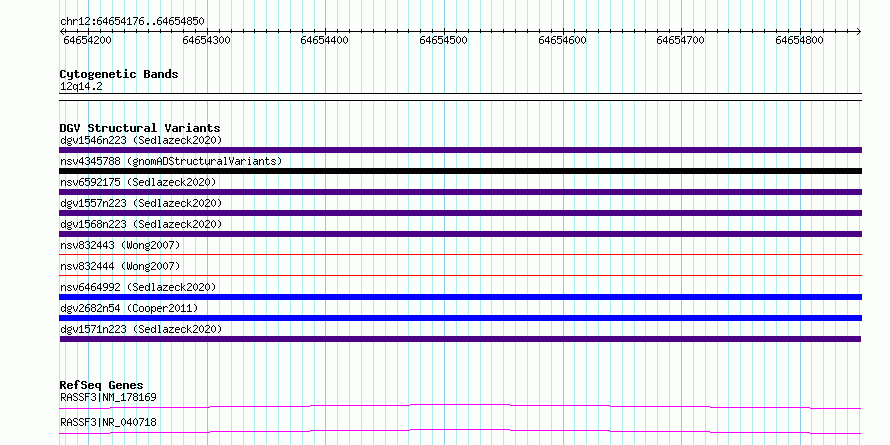Select the 12q14.2 band label

pyautogui.click(x=81, y=87)
